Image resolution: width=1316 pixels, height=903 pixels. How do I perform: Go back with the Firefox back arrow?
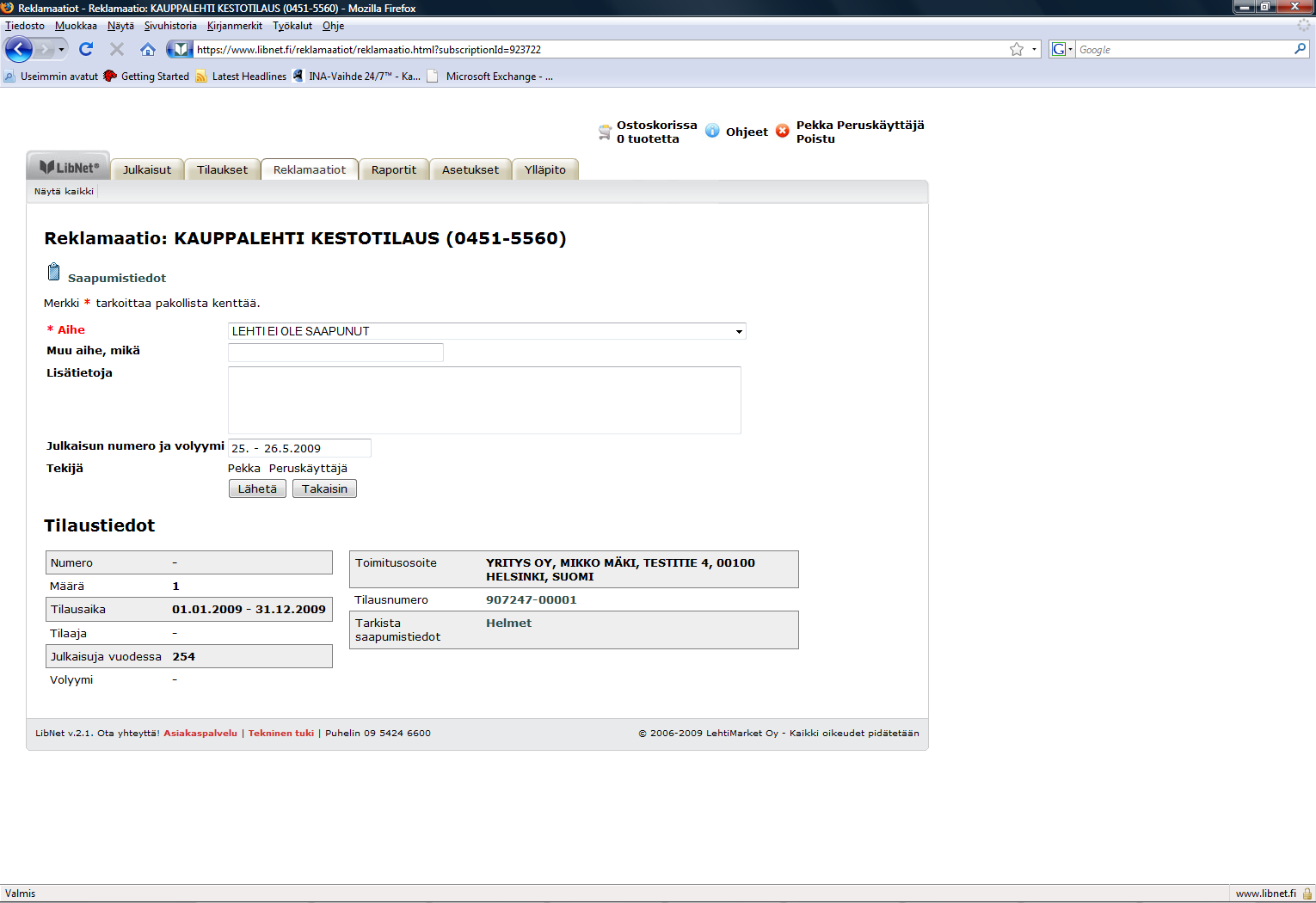coord(19,49)
